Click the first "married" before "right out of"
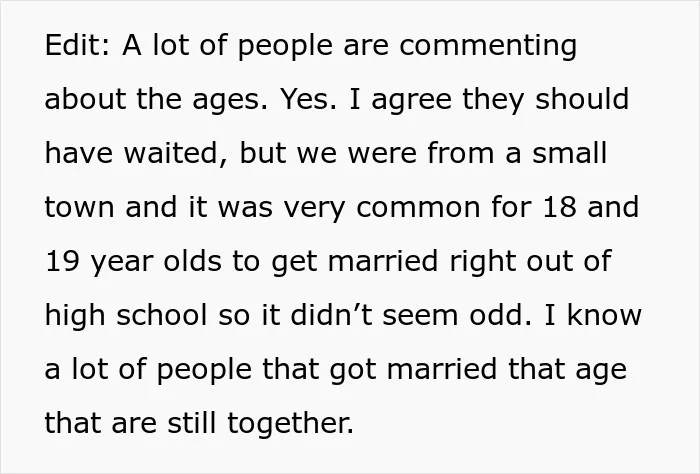Viewport: 700px width, 474px height. 383,261
